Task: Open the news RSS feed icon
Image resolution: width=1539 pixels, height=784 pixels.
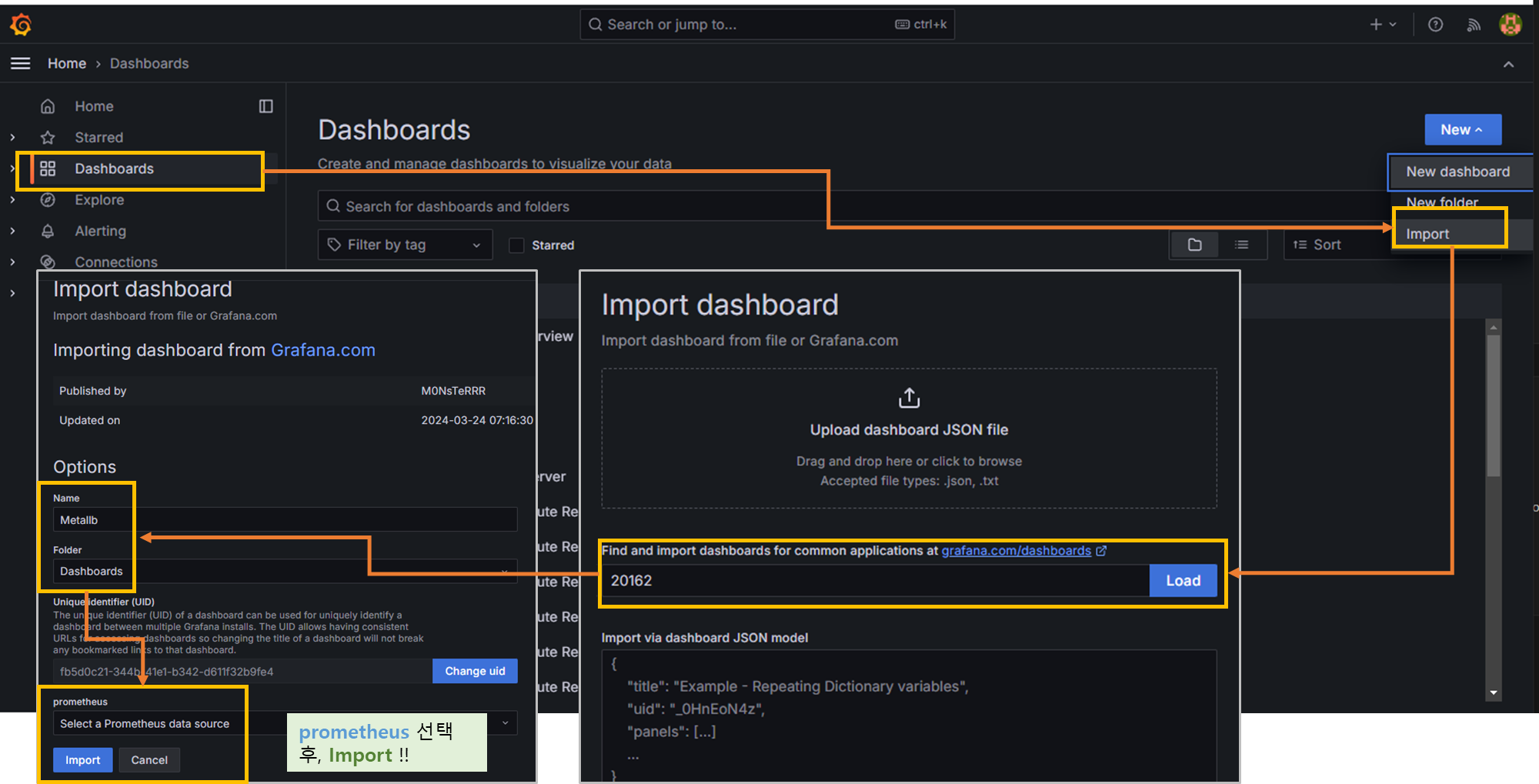Action: [x=1474, y=25]
